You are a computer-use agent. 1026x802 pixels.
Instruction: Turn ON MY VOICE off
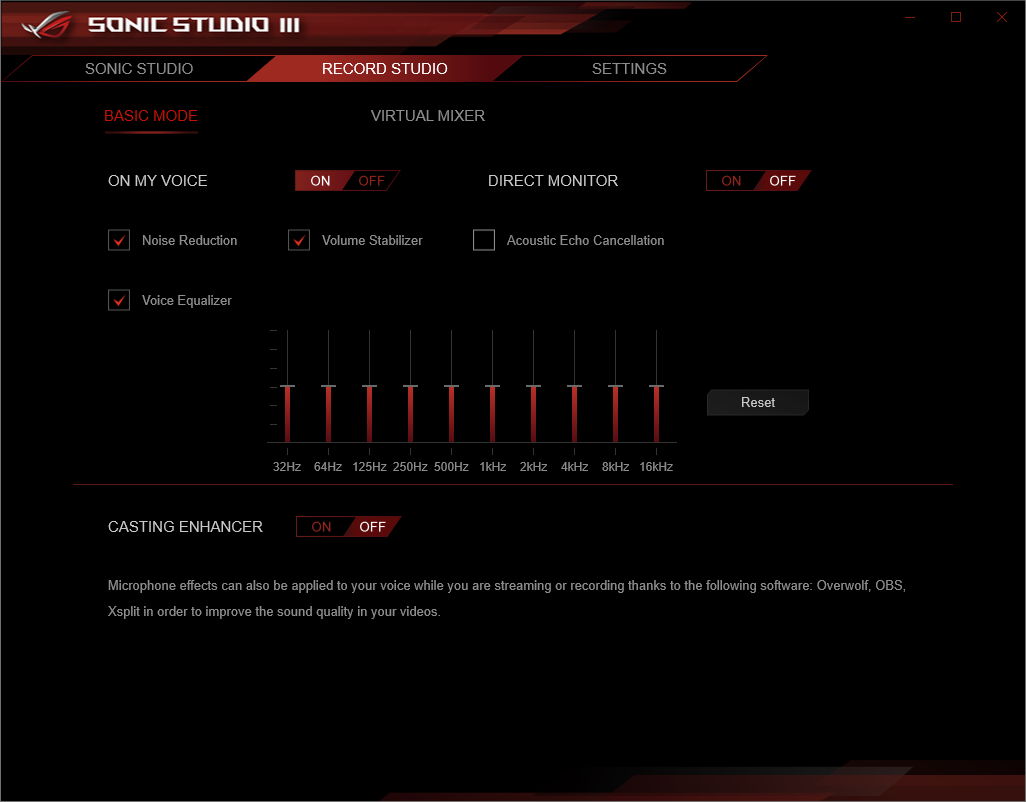[370, 180]
